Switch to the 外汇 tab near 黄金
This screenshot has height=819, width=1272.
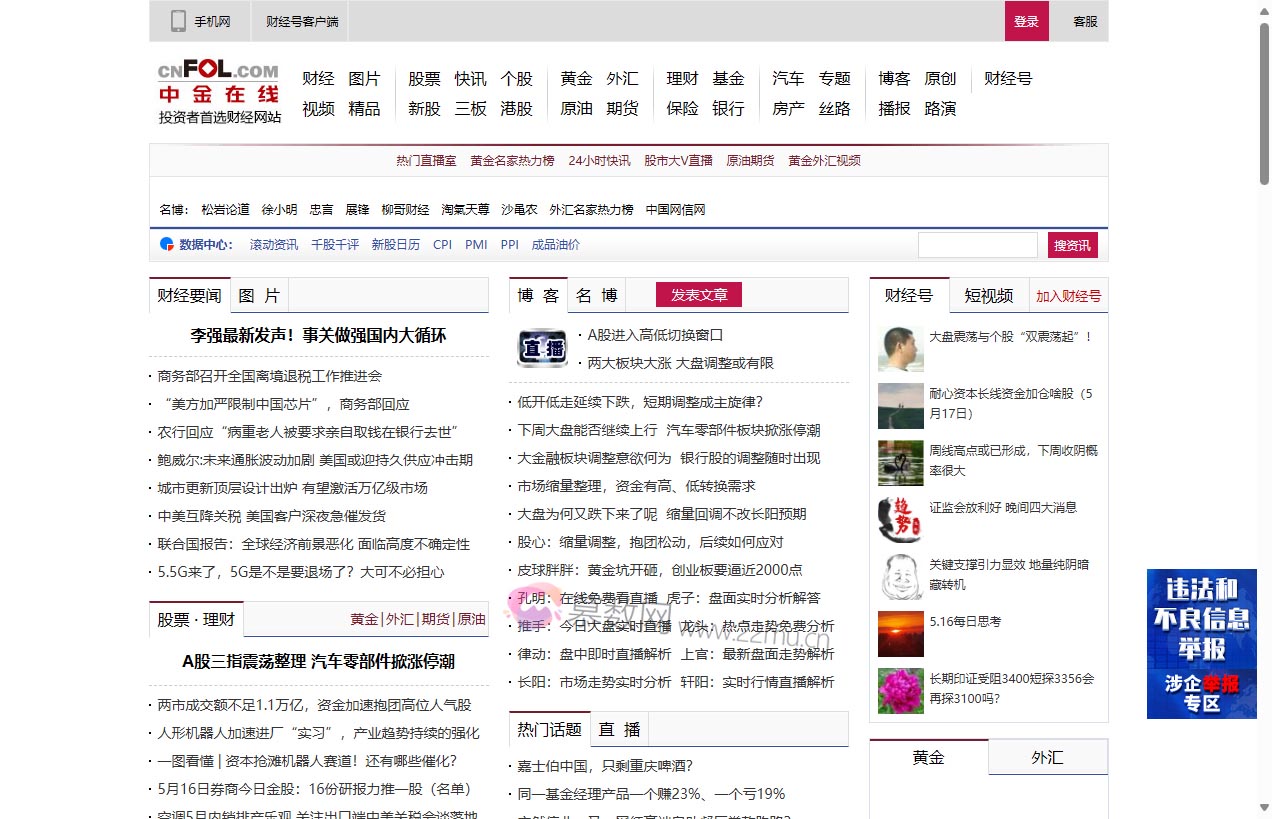coord(1047,758)
